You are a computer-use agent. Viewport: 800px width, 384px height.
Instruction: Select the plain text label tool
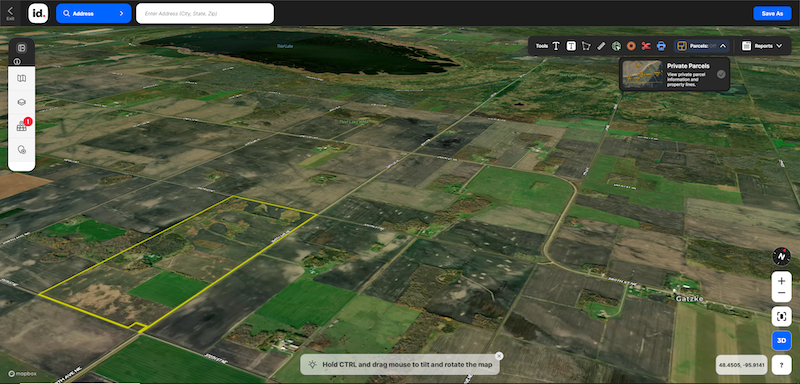[556, 46]
